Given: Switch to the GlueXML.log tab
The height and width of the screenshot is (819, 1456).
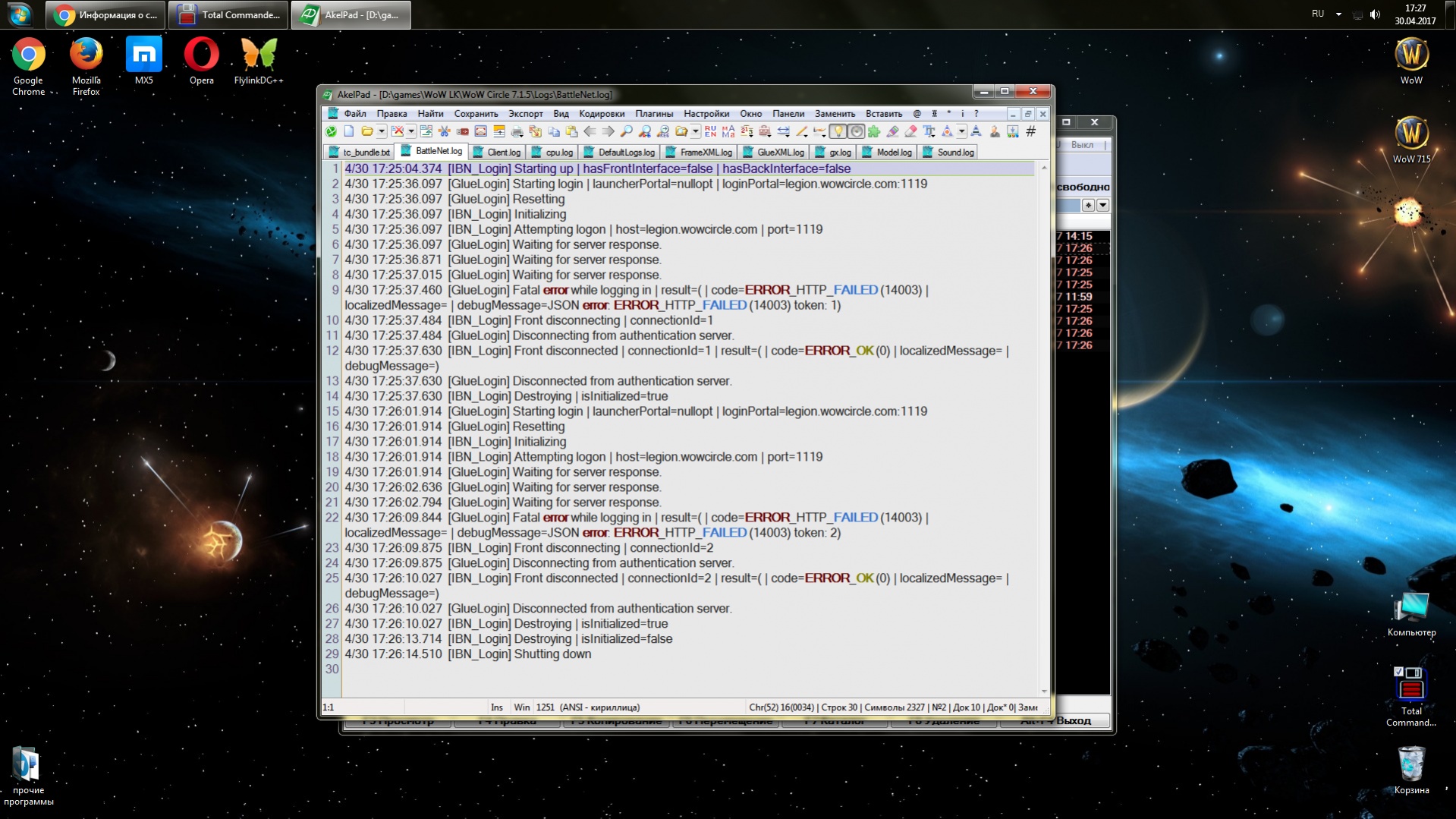Looking at the screenshot, I should (x=779, y=153).
